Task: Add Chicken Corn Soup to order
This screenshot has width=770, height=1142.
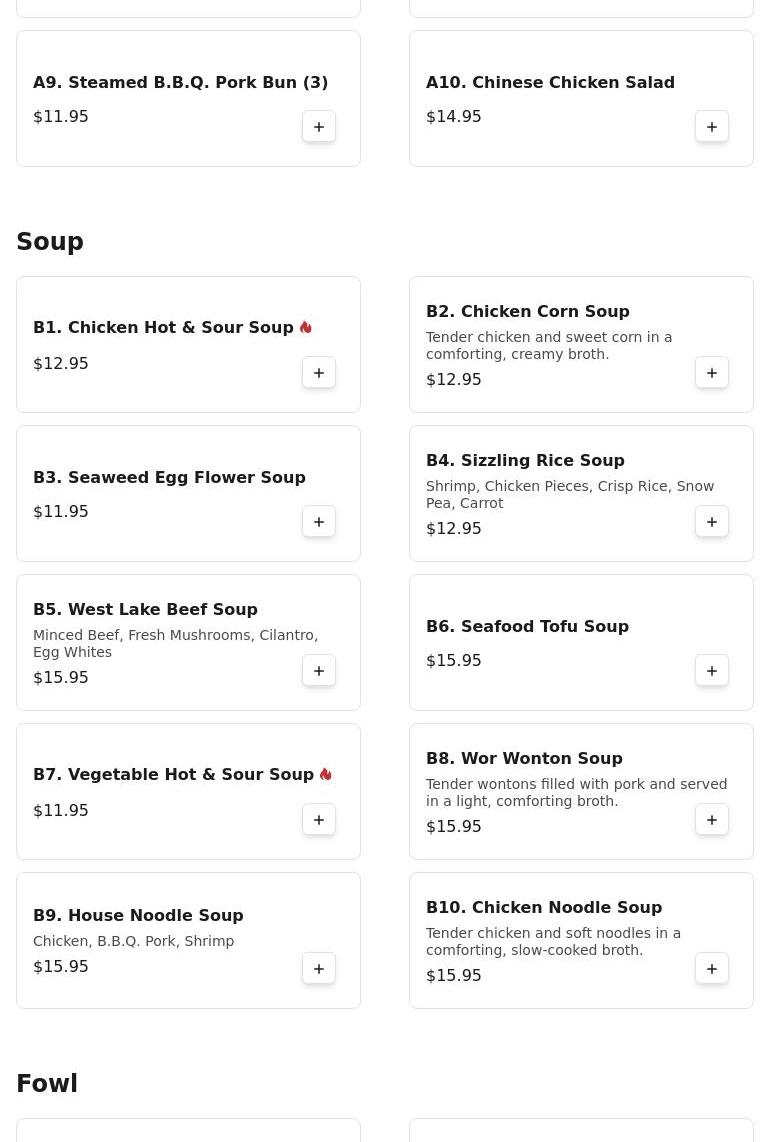Action: (x=712, y=373)
